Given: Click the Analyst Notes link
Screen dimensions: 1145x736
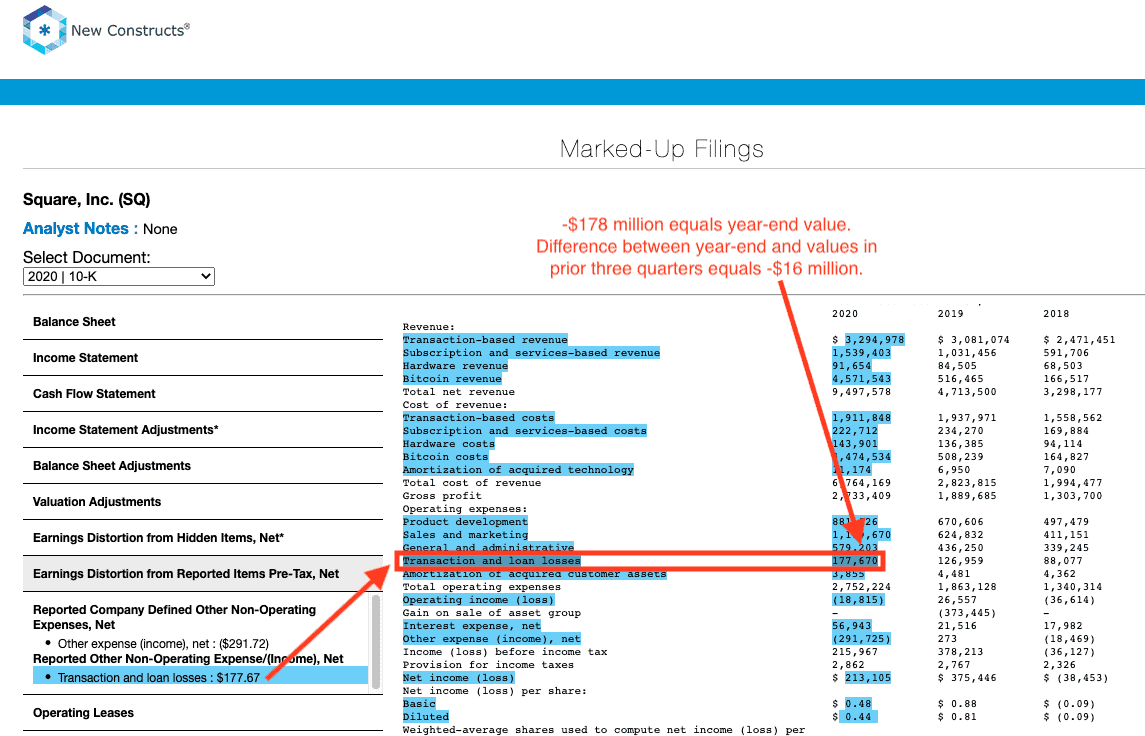Looking at the screenshot, I should [x=76, y=229].
